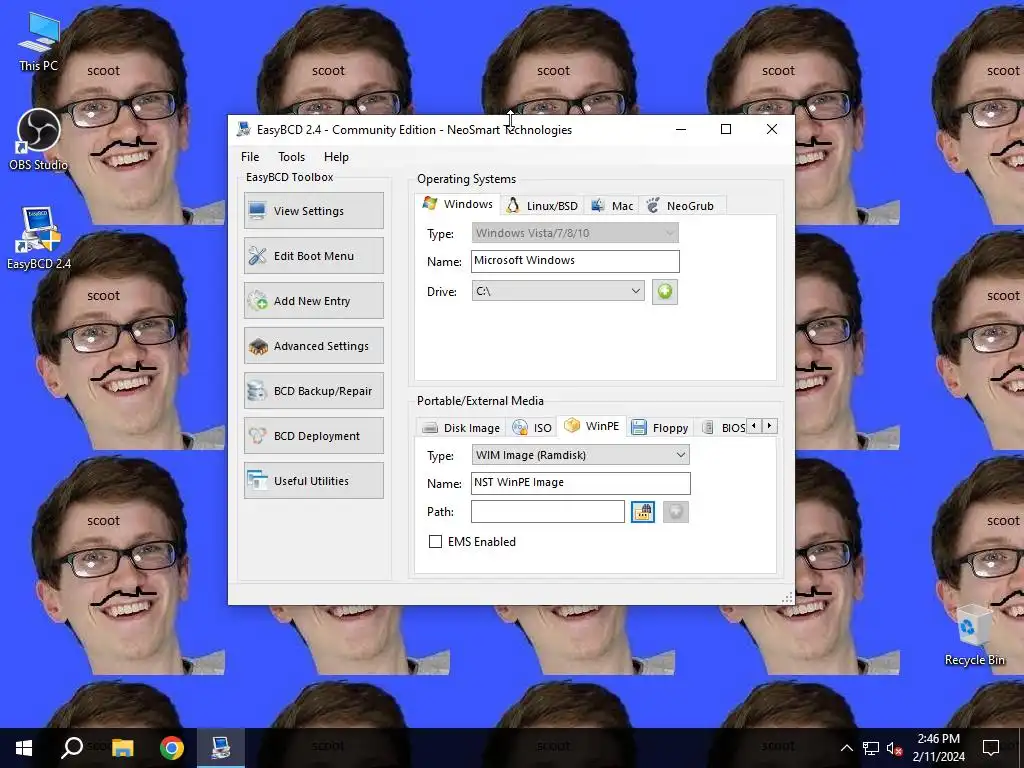Select OBS Studio desktop shortcut
The image size is (1024, 768).
coord(39,140)
